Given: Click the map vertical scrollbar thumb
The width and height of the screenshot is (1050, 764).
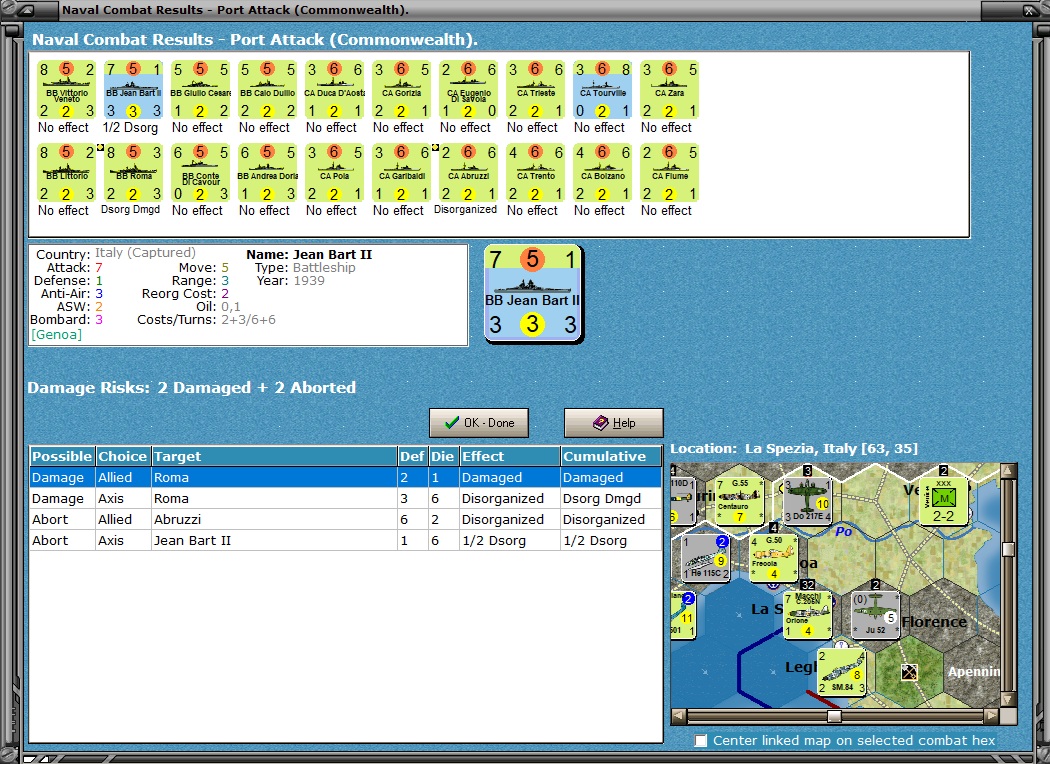Looking at the screenshot, I should pos(1008,549).
